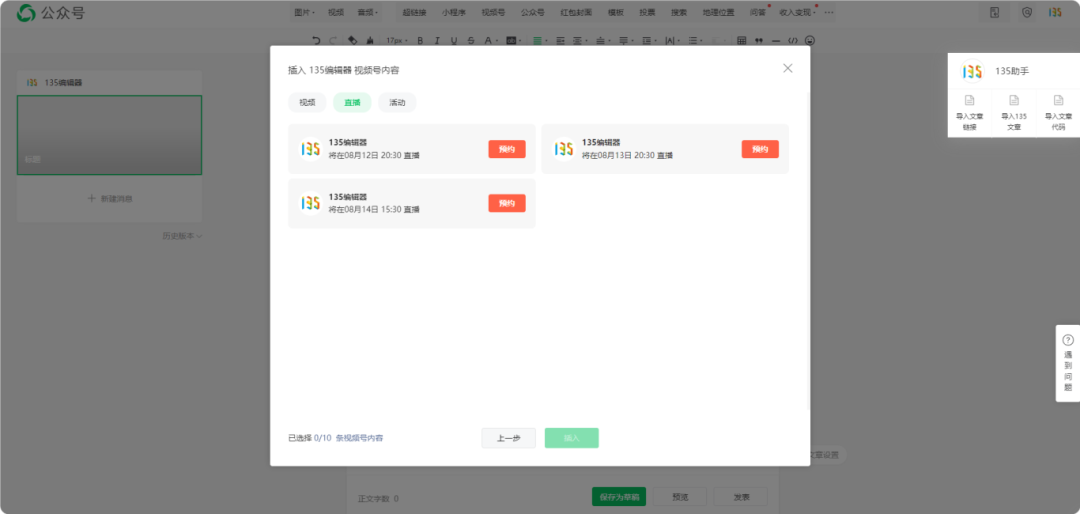Insert a table using the grid icon
This screenshot has height=514, width=1080.
pos(742,40)
